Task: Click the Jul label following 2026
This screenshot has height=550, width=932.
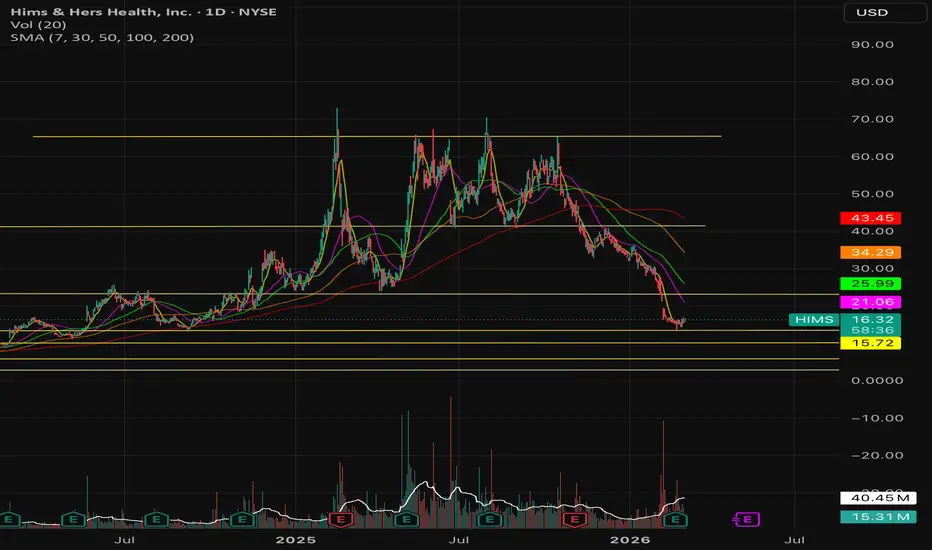Action: click(795, 540)
